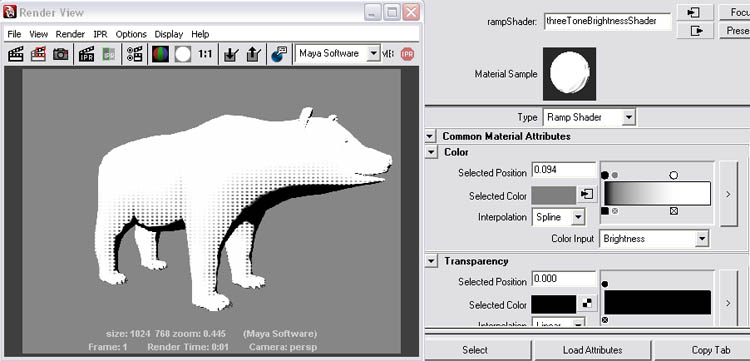
Task: Click the Keep image arrow-down icon
Action: pyautogui.click(x=231, y=54)
